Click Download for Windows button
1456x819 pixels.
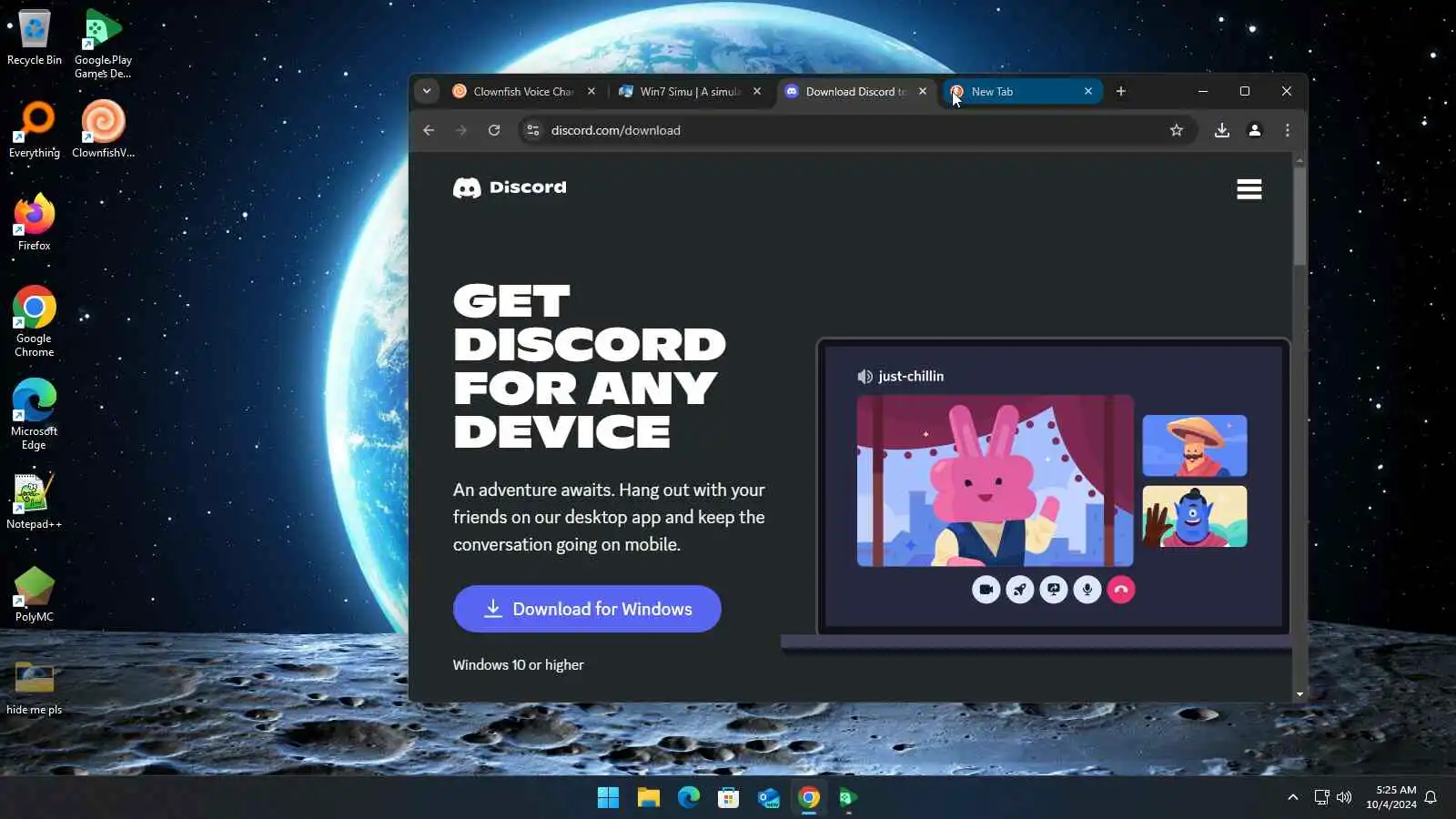(587, 609)
